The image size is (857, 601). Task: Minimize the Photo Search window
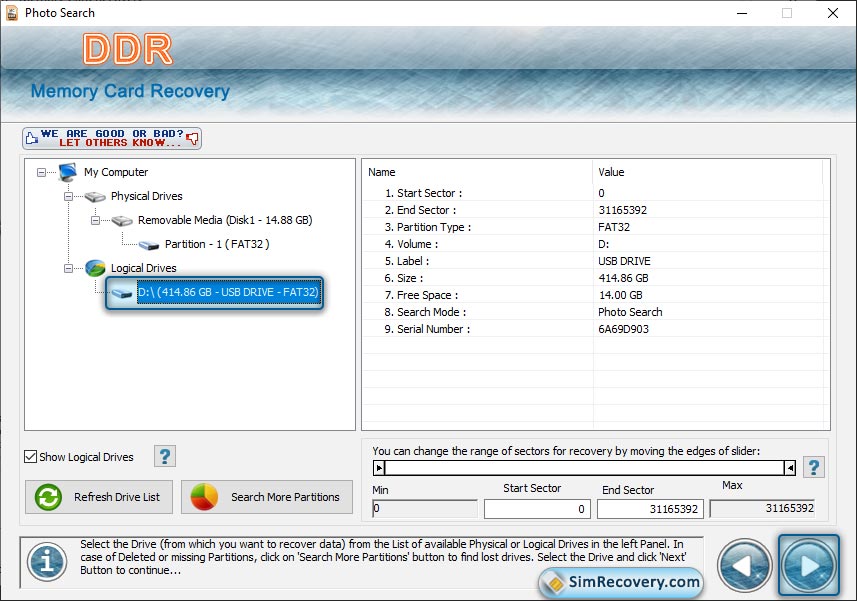tap(742, 13)
